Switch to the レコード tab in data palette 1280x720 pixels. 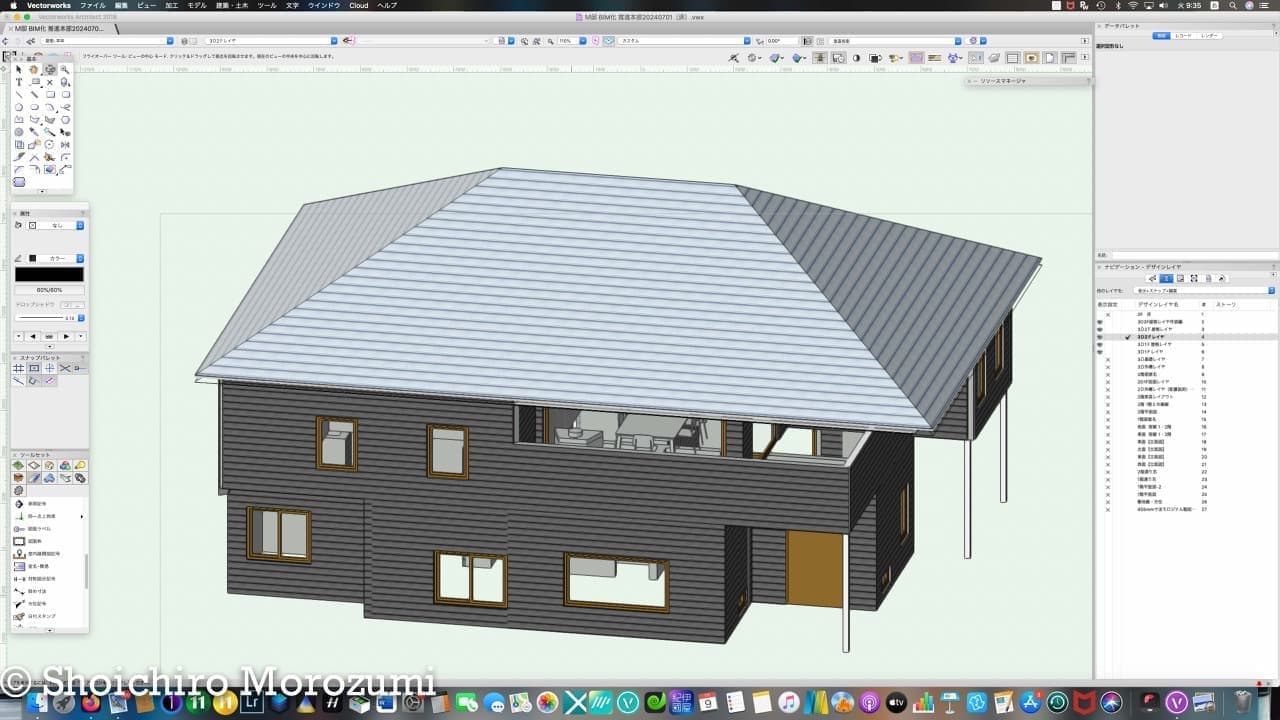tap(1184, 35)
